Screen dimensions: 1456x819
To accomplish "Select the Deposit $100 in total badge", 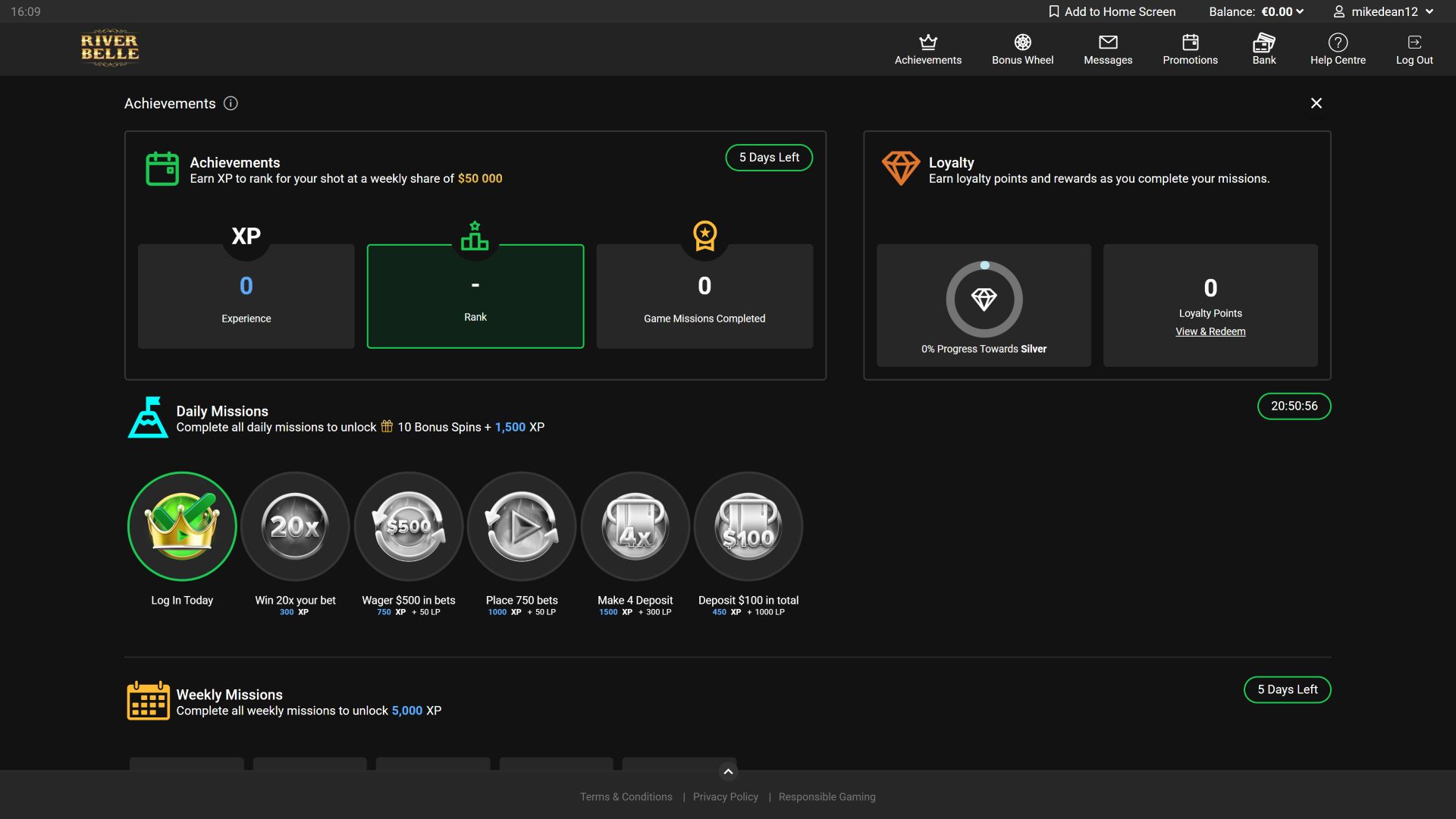I will pos(748,526).
